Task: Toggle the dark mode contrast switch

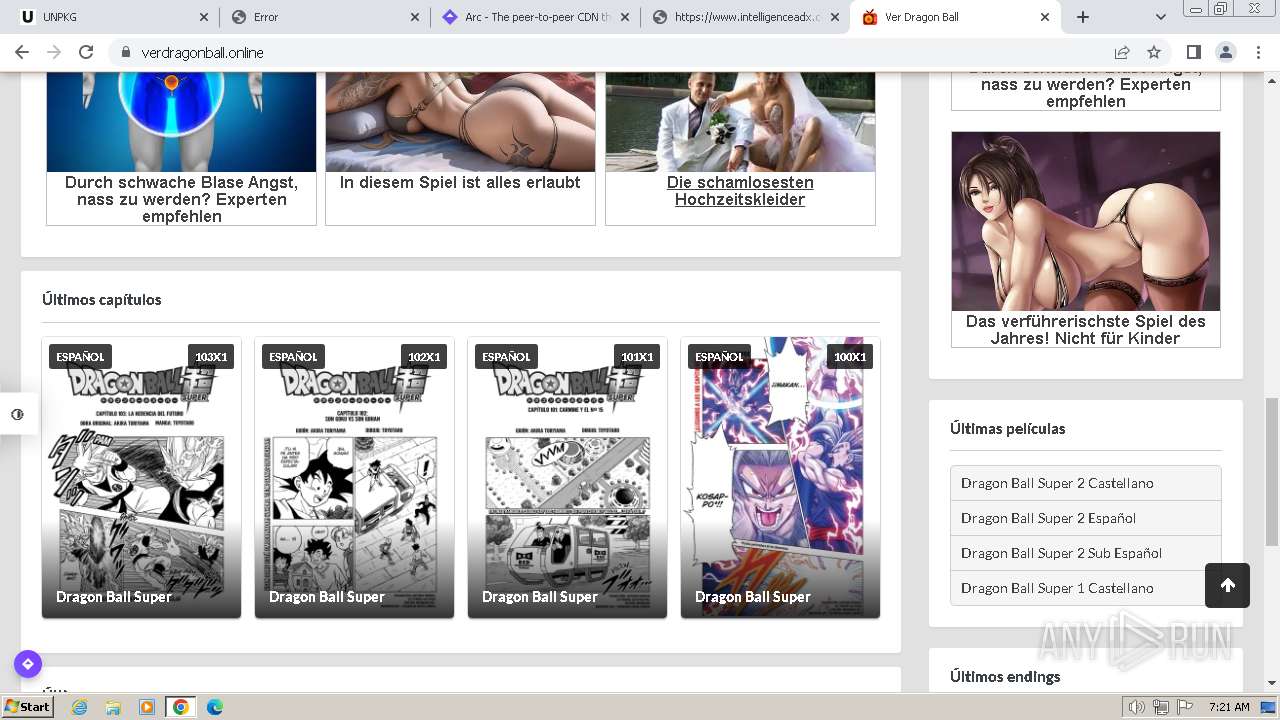Action: click(x=17, y=414)
